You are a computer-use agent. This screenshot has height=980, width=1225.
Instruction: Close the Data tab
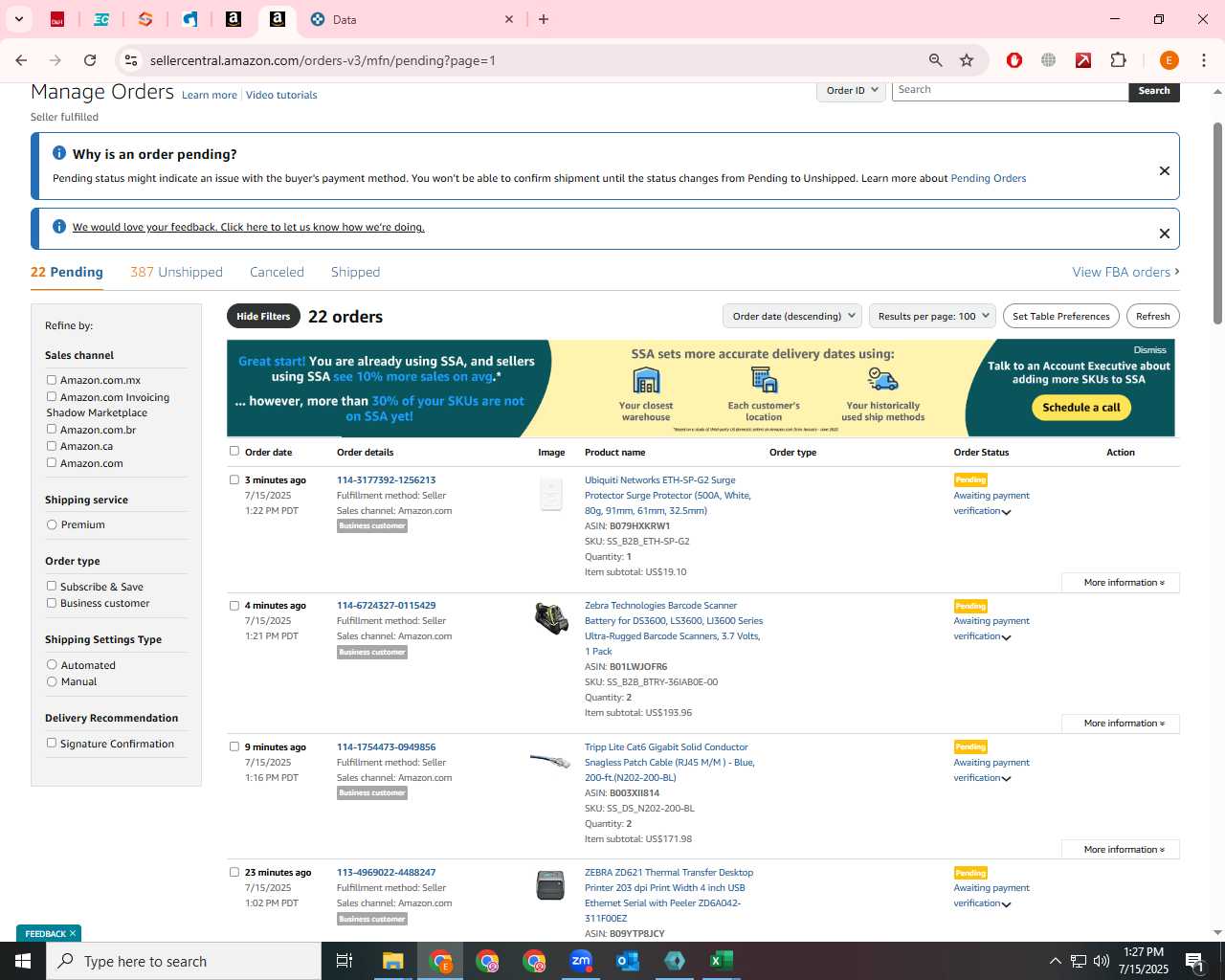coord(509,19)
